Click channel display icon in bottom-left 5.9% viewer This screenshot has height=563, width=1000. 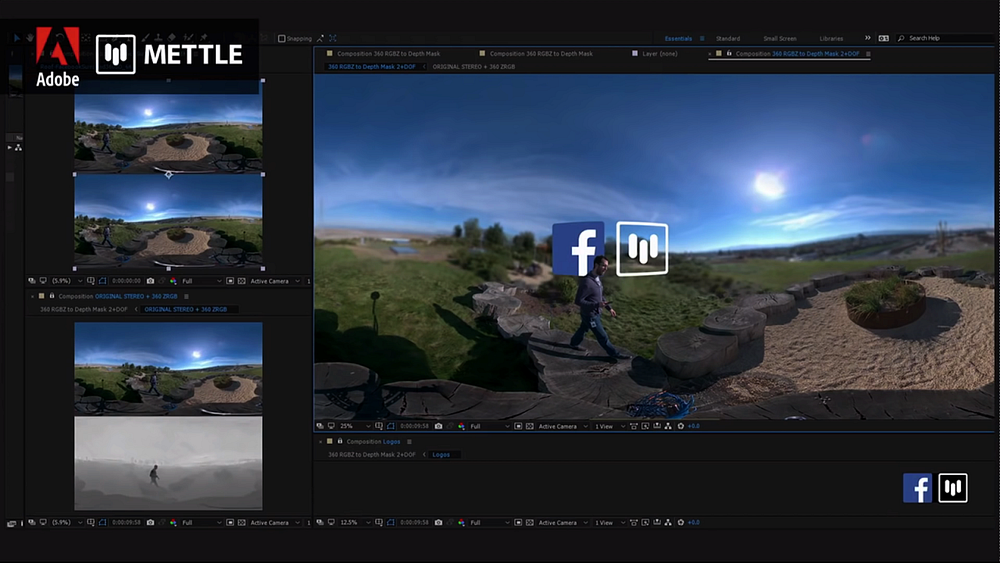pyautogui.click(x=173, y=522)
